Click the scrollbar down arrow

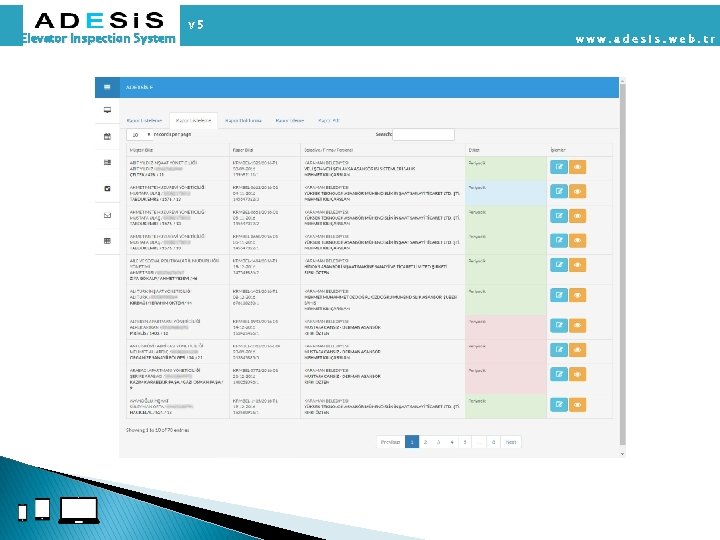(x=623, y=454)
